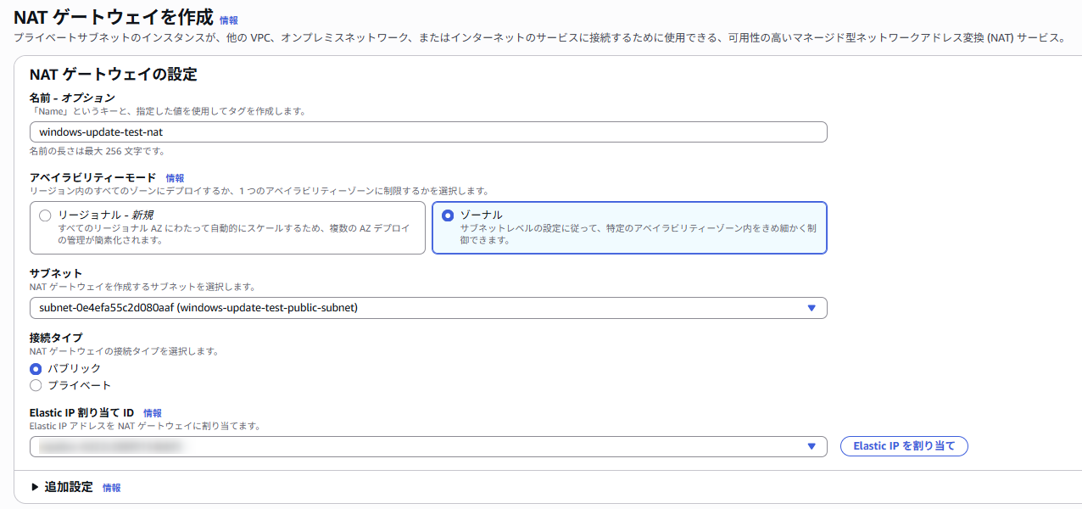Choose the パブリック connection type radio
Image resolution: width=1082 pixels, height=509 pixels.
[36, 369]
